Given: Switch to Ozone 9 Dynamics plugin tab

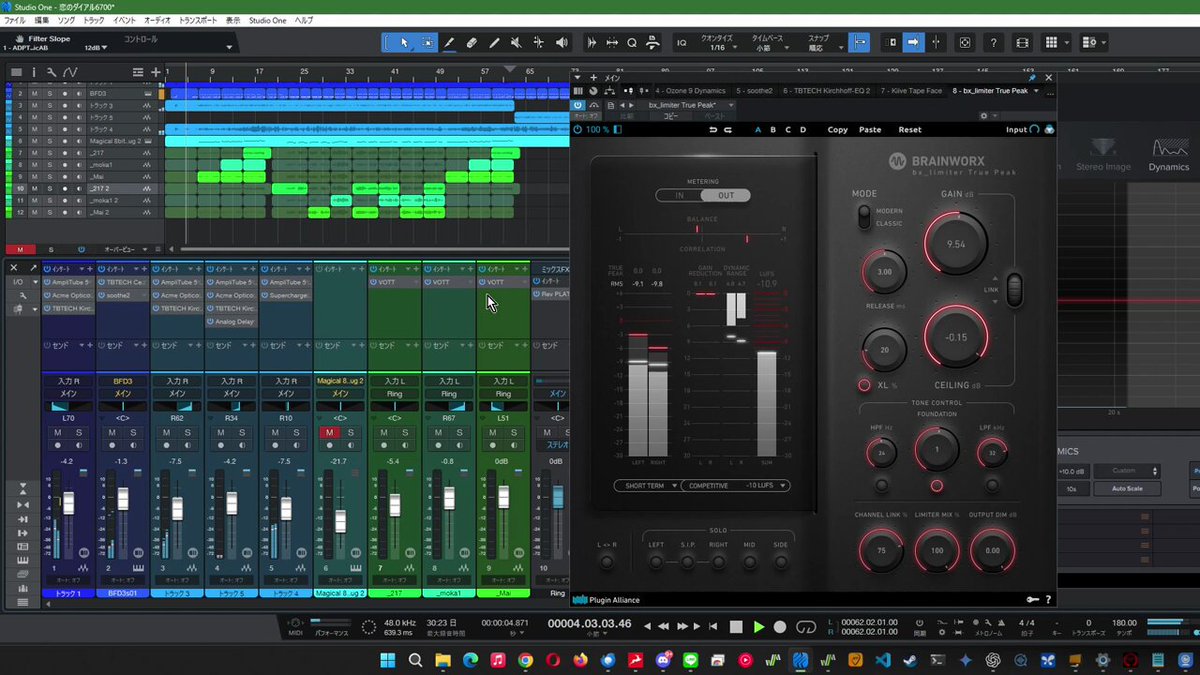Looking at the screenshot, I should [x=693, y=91].
